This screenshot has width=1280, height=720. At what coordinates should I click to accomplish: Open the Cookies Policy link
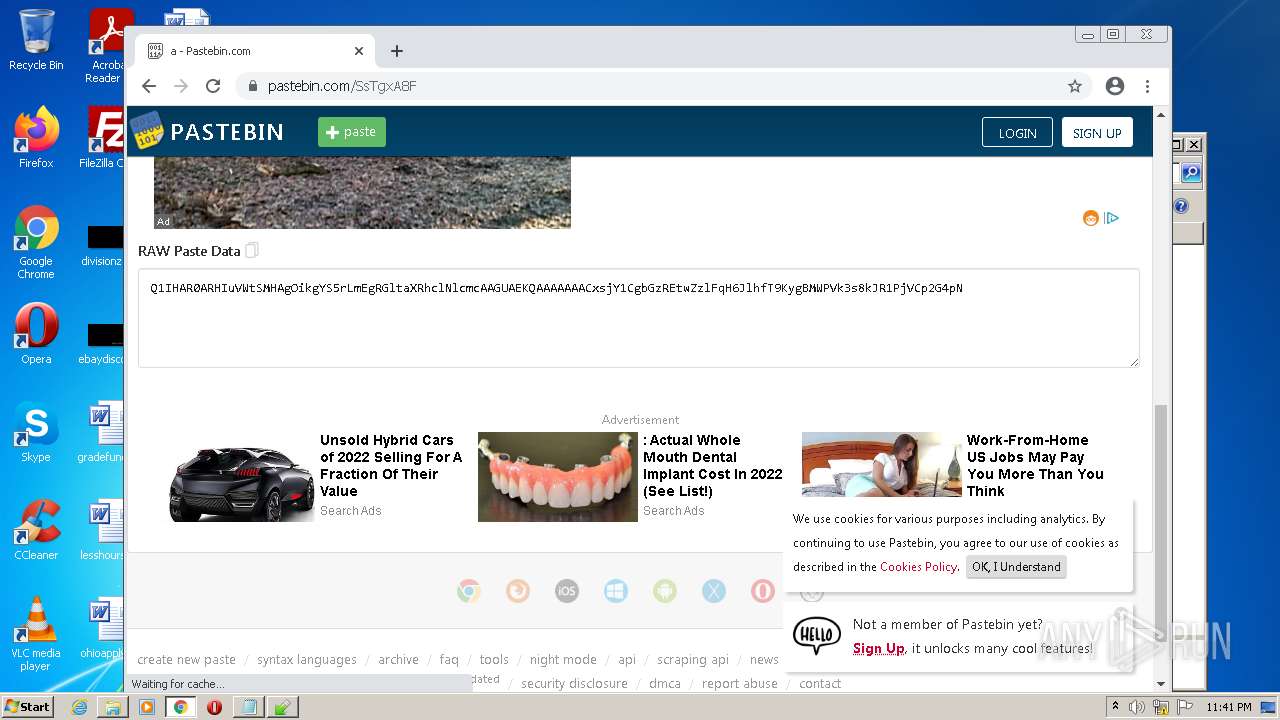(x=918, y=567)
